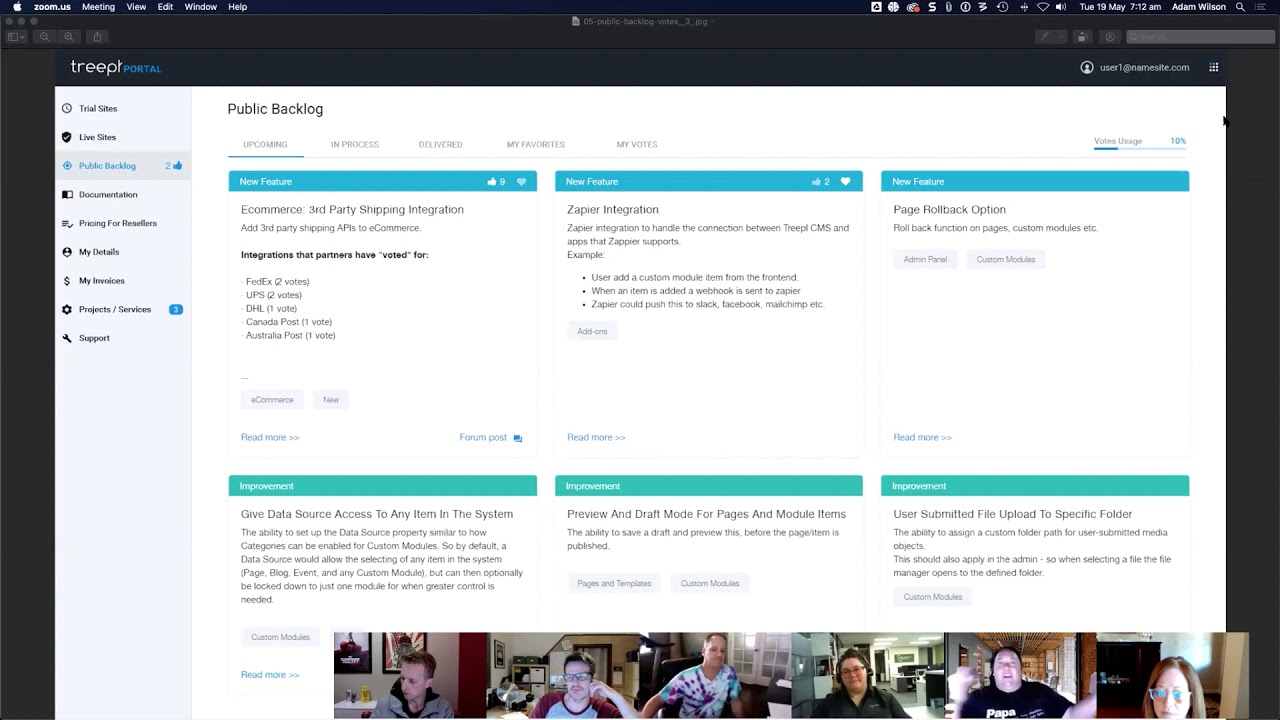Open sidebar view dropdown in Preview toolbar
Viewport: 1280px width, 720px height.
point(17,37)
